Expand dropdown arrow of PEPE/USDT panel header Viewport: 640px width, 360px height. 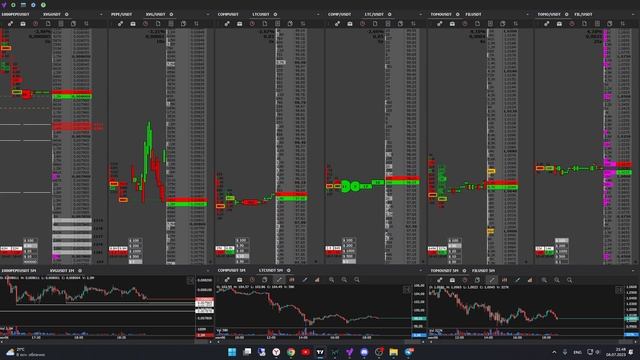pos(208,14)
